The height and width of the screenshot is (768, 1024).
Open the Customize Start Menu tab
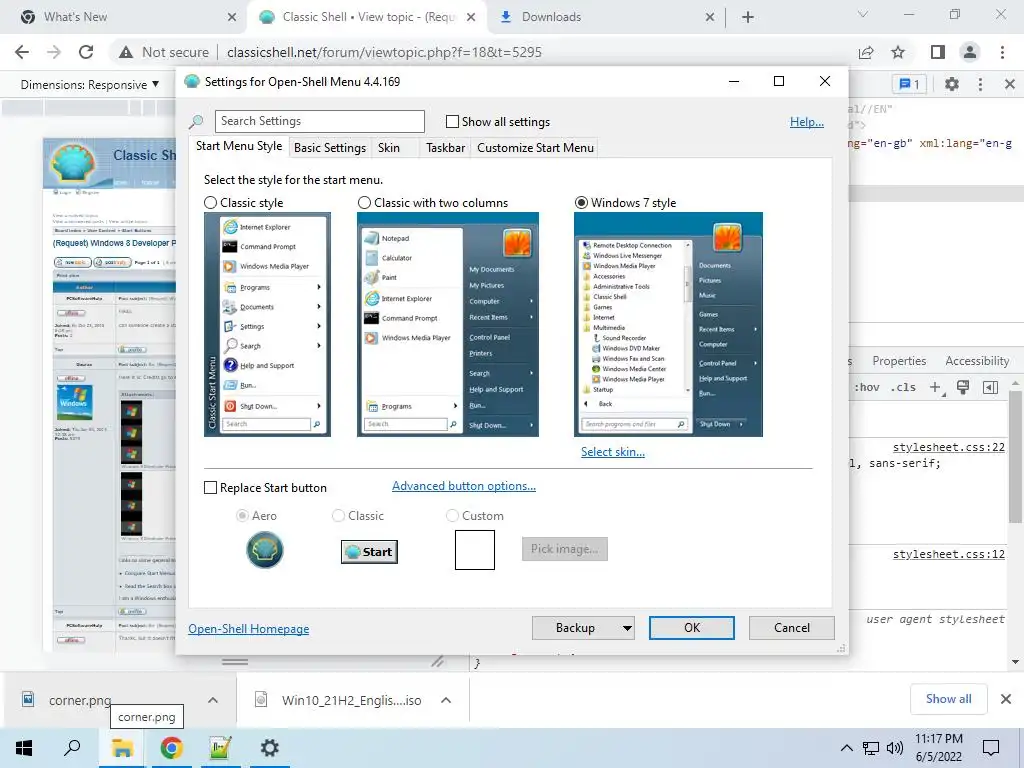[x=536, y=148]
